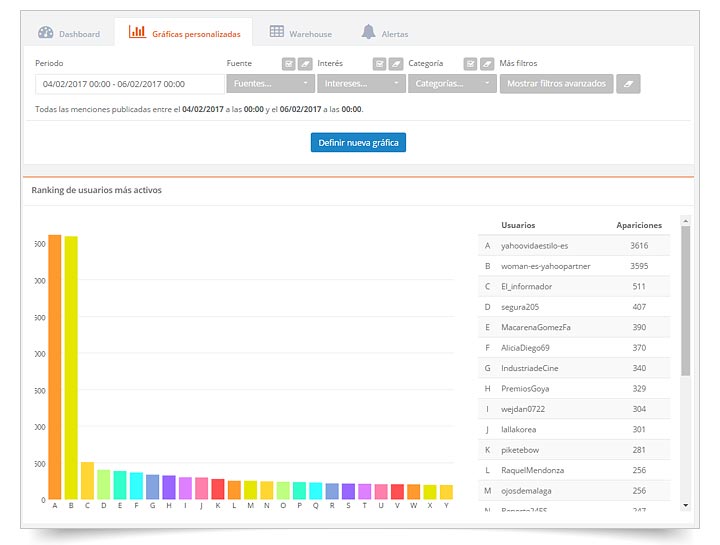Click the orange bar A in chart
Image resolution: width=720 pixels, height=545 pixels.
point(55,367)
